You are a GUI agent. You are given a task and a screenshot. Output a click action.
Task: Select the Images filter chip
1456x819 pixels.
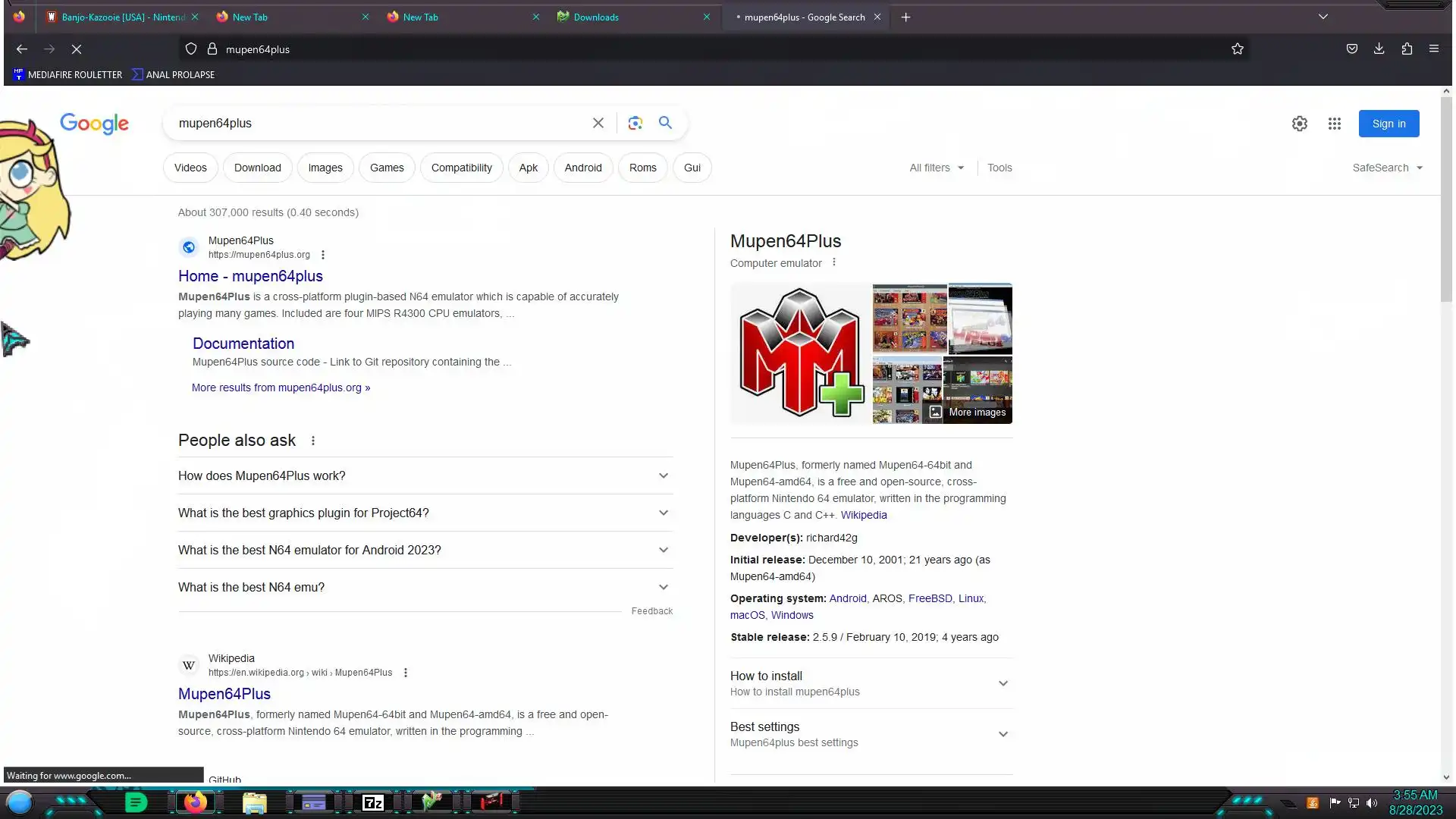click(325, 168)
